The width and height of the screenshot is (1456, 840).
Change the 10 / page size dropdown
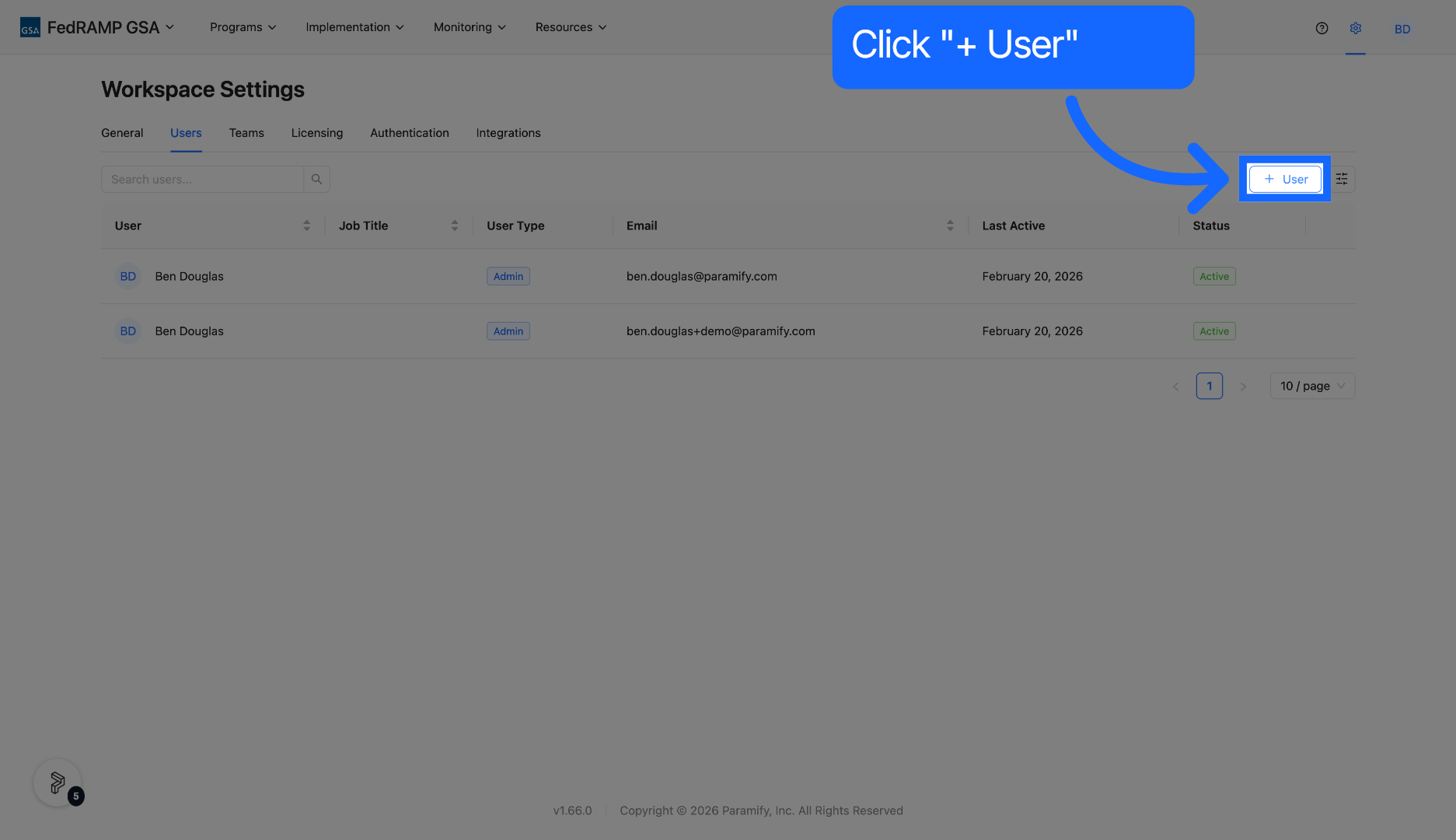(1312, 386)
